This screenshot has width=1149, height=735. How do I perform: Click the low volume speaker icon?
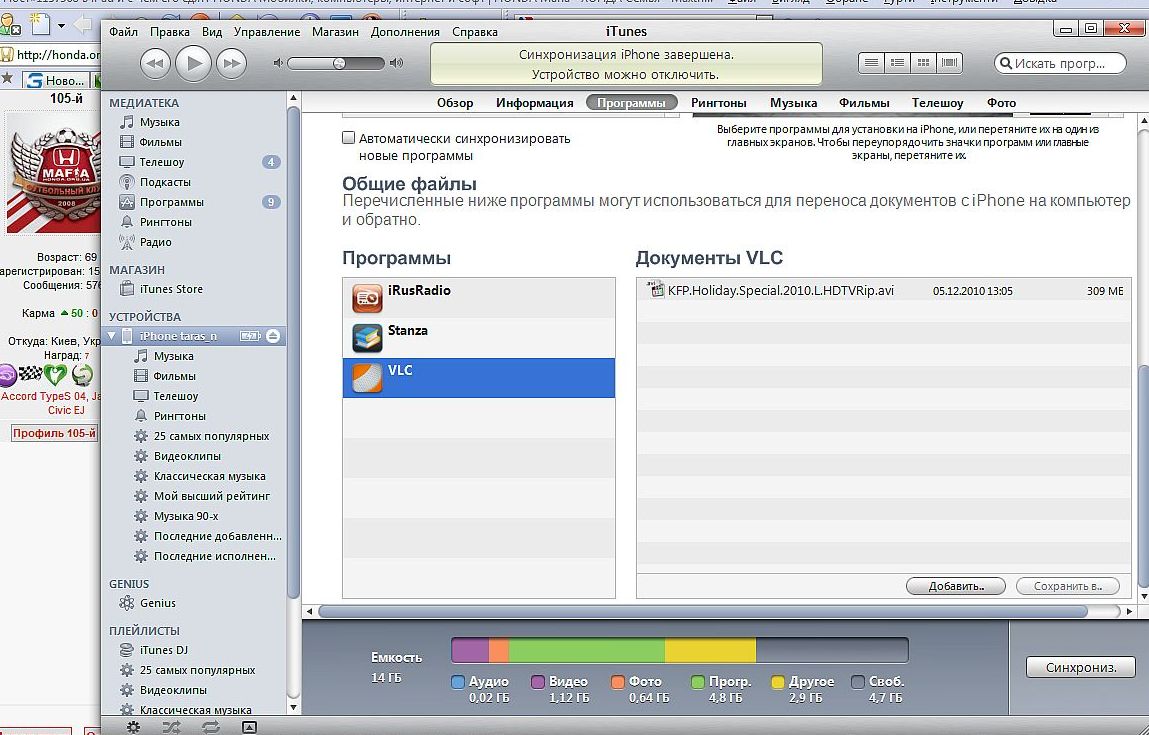278,63
